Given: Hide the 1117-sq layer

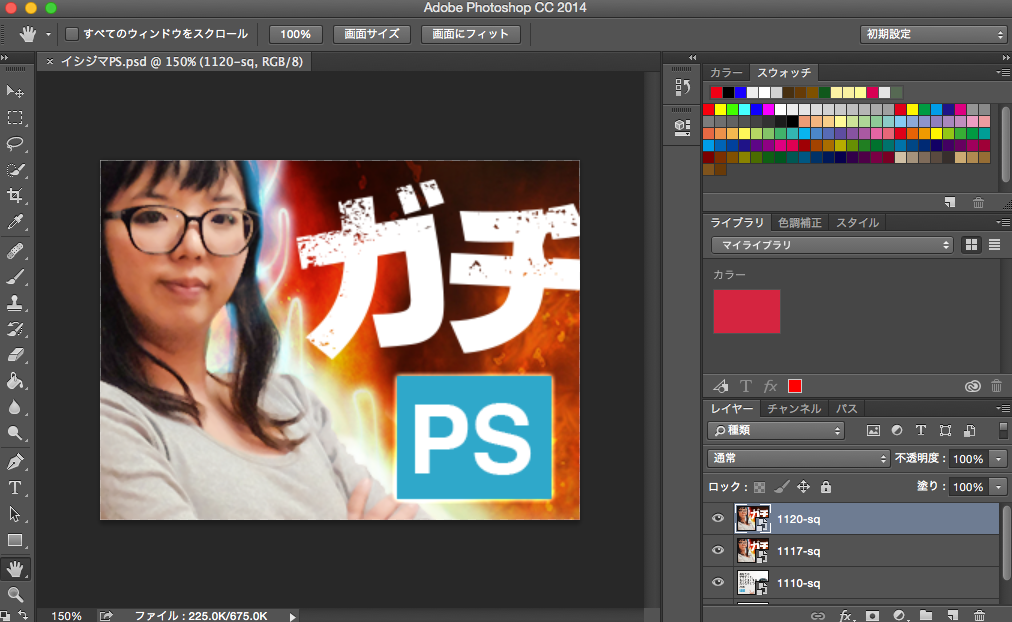Looking at the screenshot, I should (717, 550).
